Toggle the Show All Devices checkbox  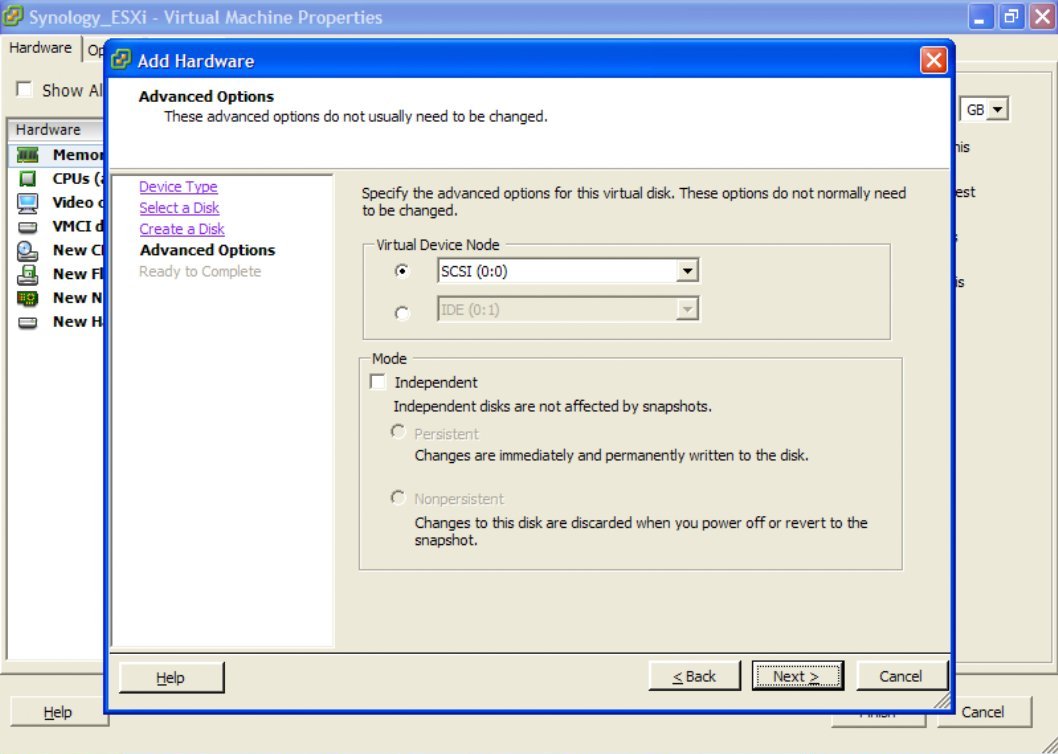[24, 89]
